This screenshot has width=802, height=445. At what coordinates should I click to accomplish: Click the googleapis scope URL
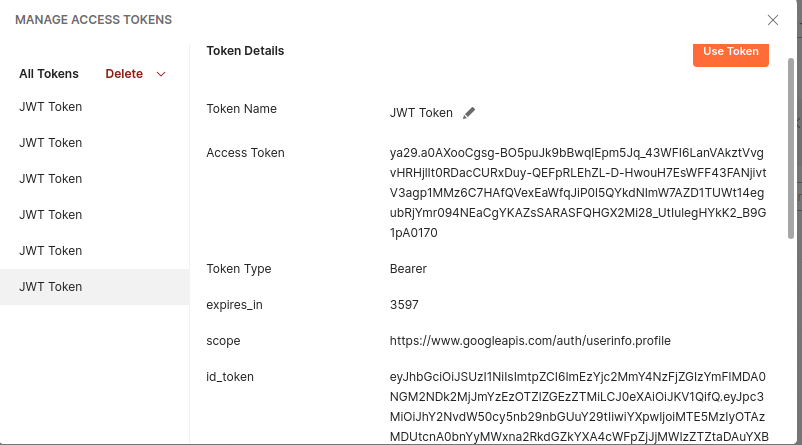tap(529, 341)
